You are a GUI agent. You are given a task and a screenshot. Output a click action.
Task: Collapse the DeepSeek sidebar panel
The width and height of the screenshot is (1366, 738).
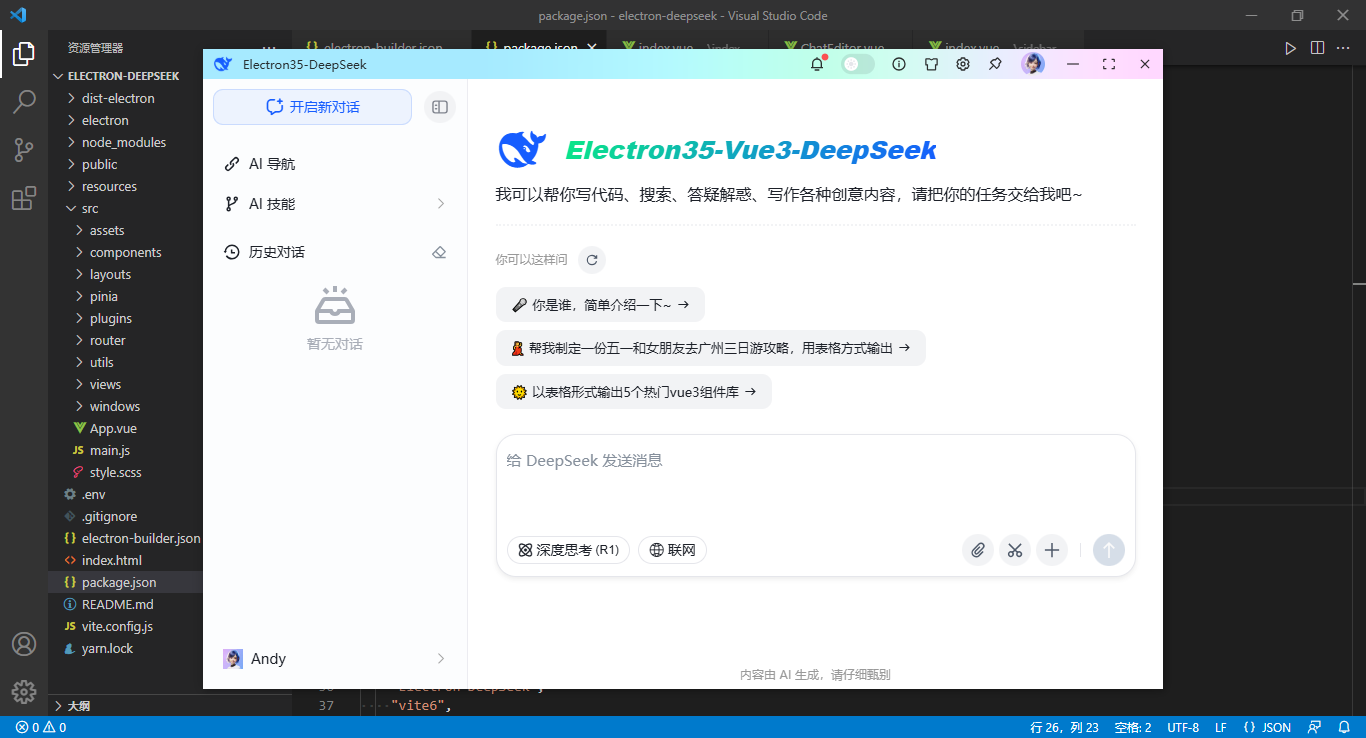point(440,107)
